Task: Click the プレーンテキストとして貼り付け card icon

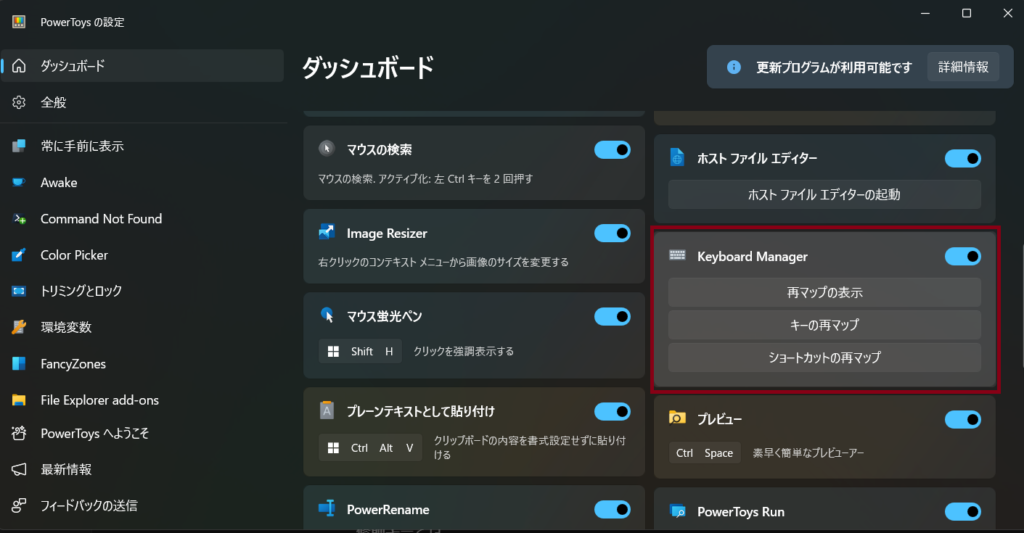Action: click(x=327, y=410)
